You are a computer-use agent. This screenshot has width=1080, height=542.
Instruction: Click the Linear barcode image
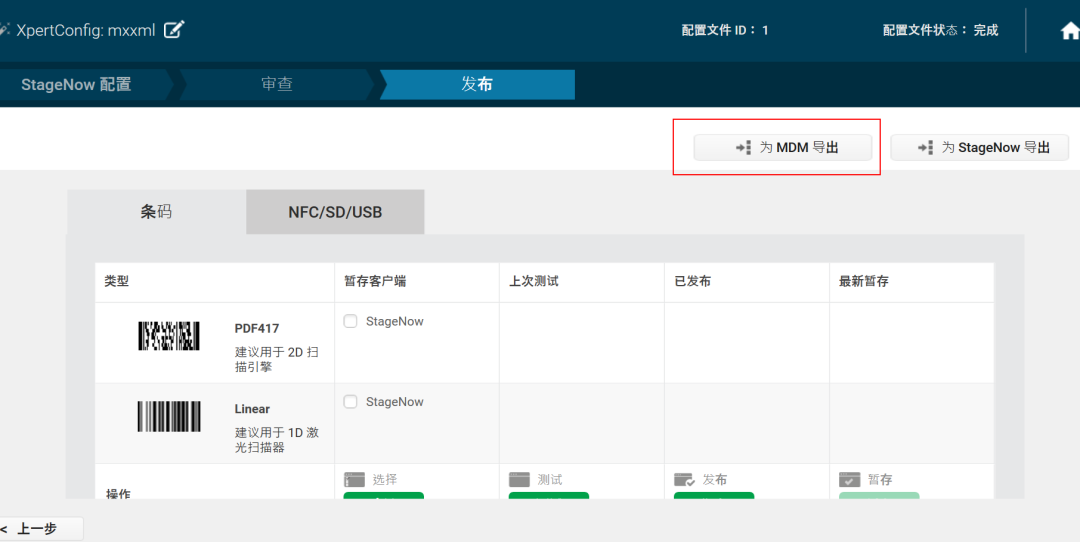tap(169, 417)
